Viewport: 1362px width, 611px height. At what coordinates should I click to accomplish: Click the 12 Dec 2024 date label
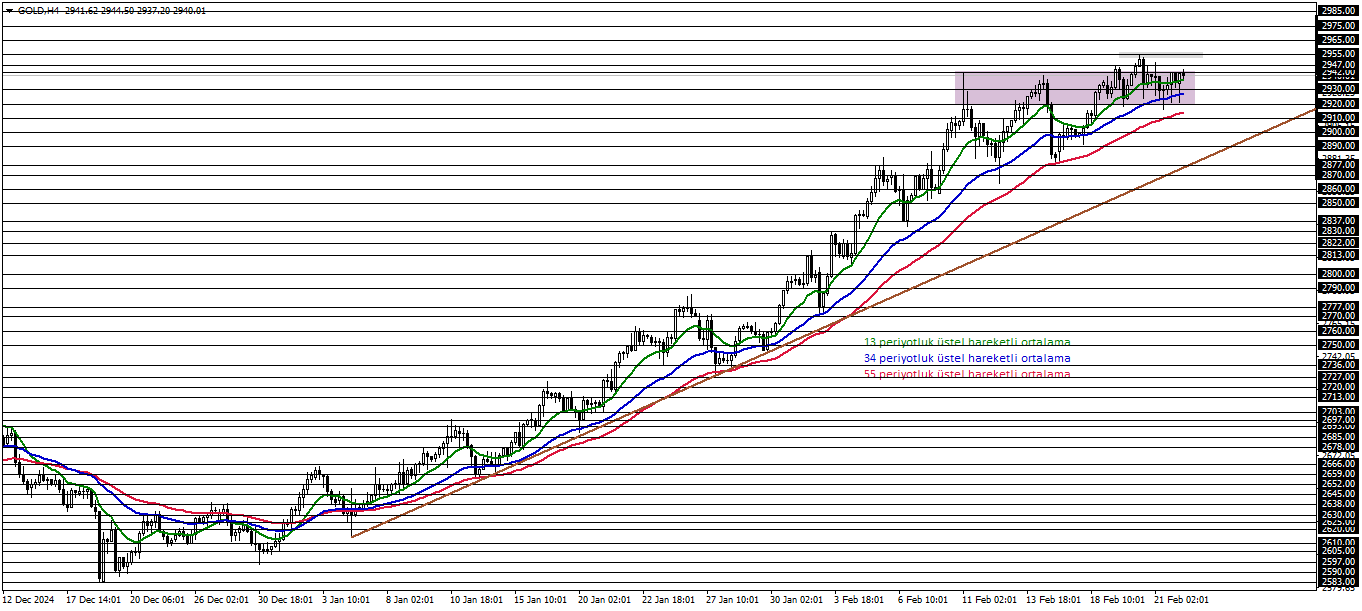[28, 600]
